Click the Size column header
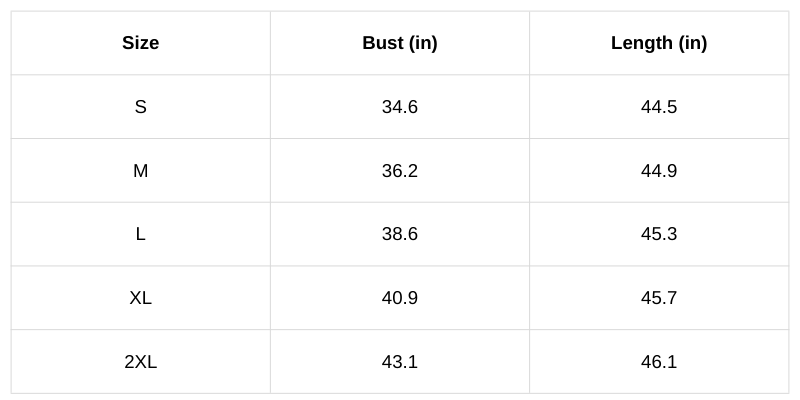This screenshot has width=800, height=400. pyautogui.click(x=140, y=43)
